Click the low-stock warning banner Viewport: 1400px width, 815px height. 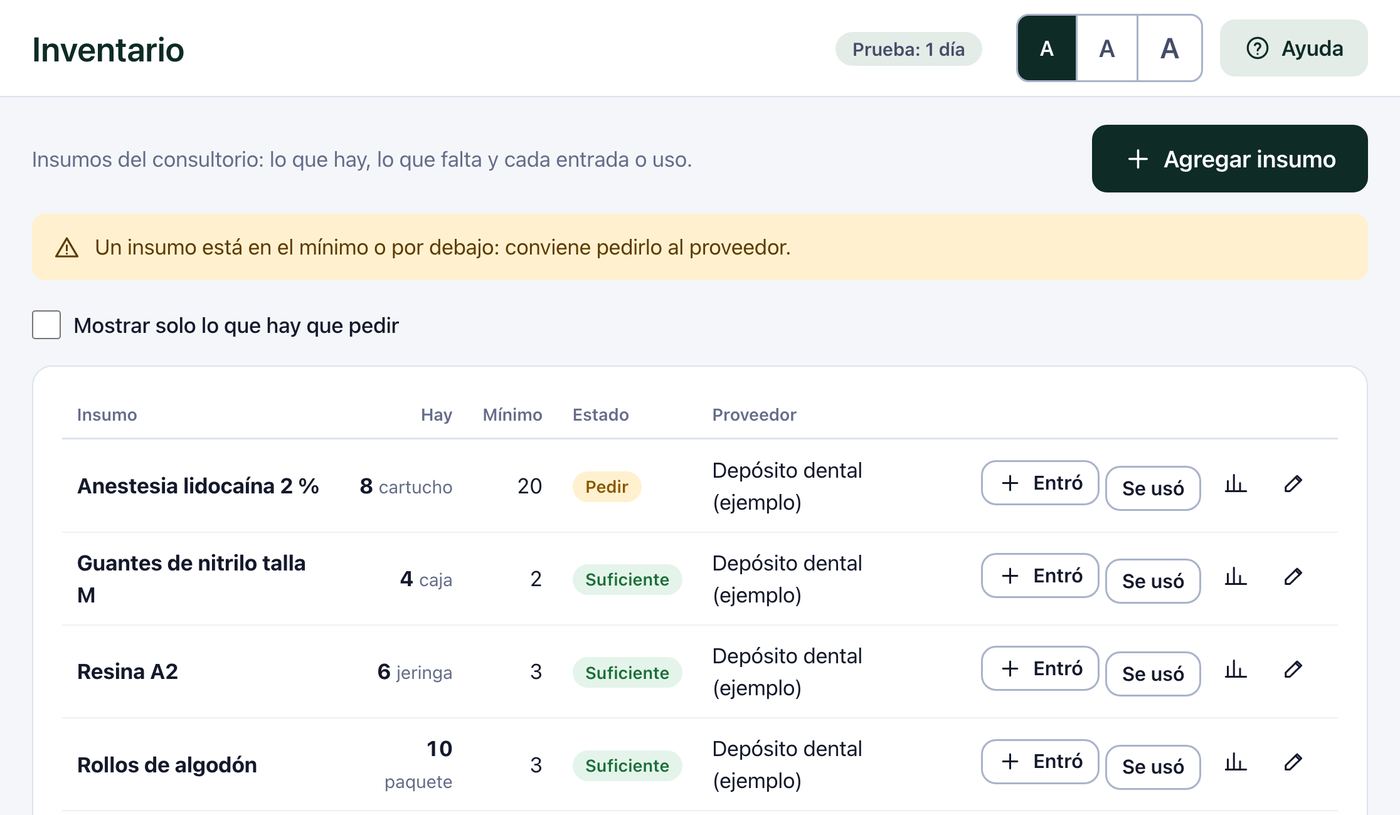tap(700, 247)
